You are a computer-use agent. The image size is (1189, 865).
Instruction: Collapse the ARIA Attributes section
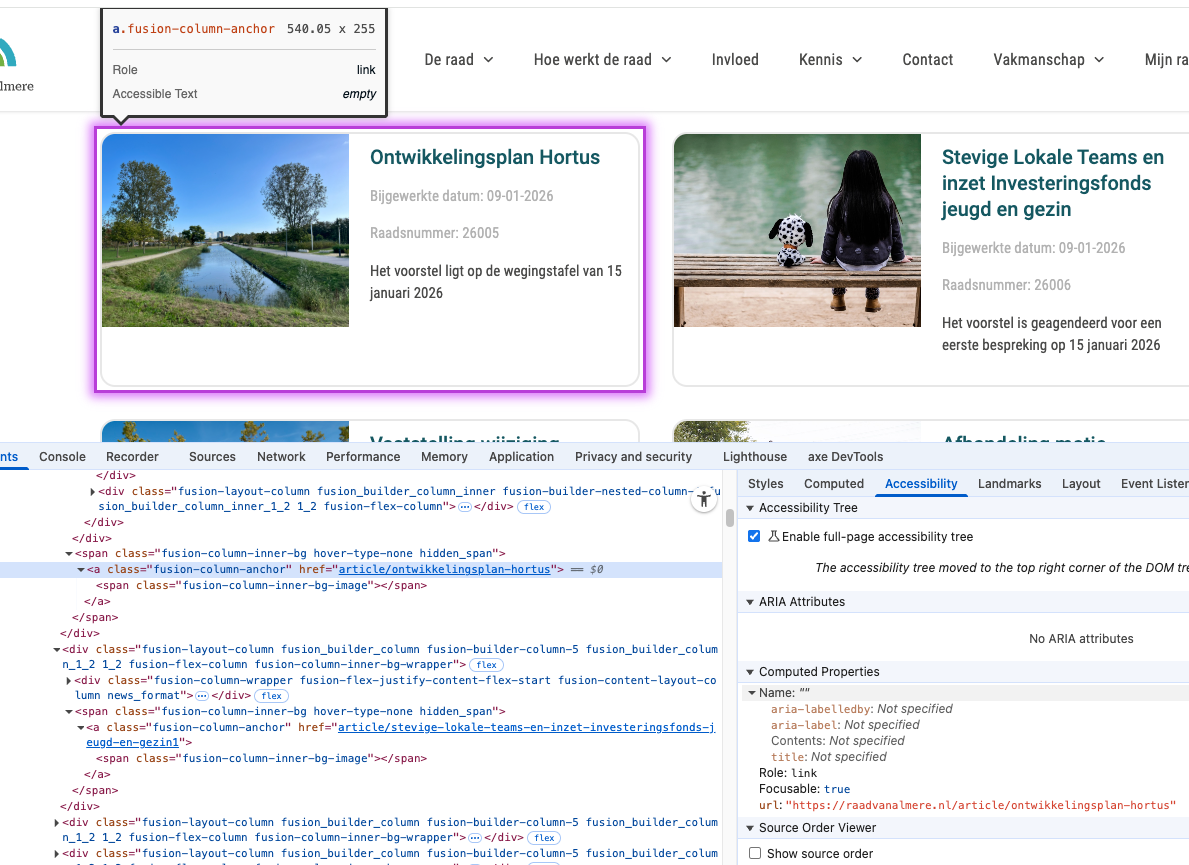[750, 601]
